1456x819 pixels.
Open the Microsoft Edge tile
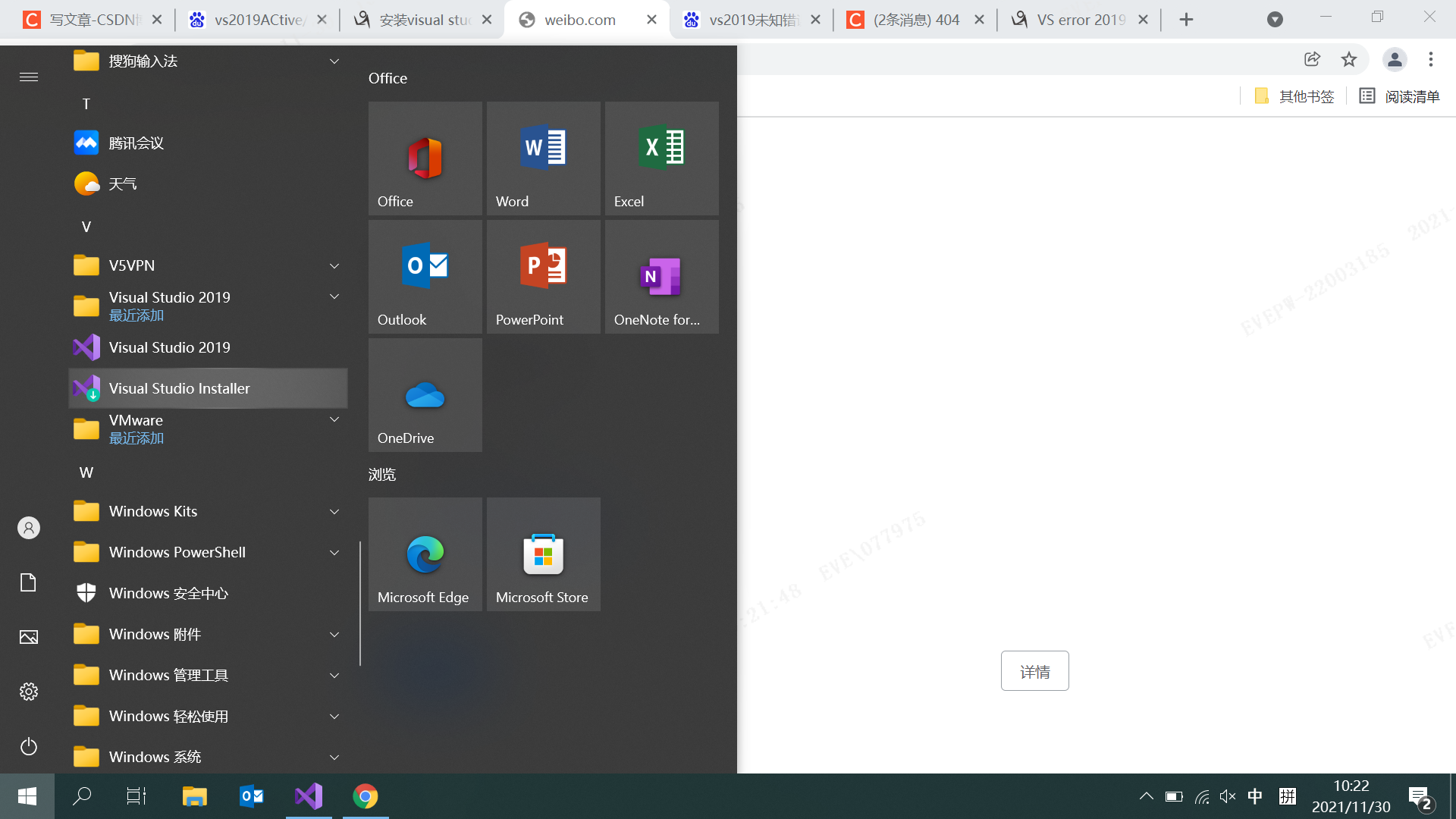click(425, 554)
